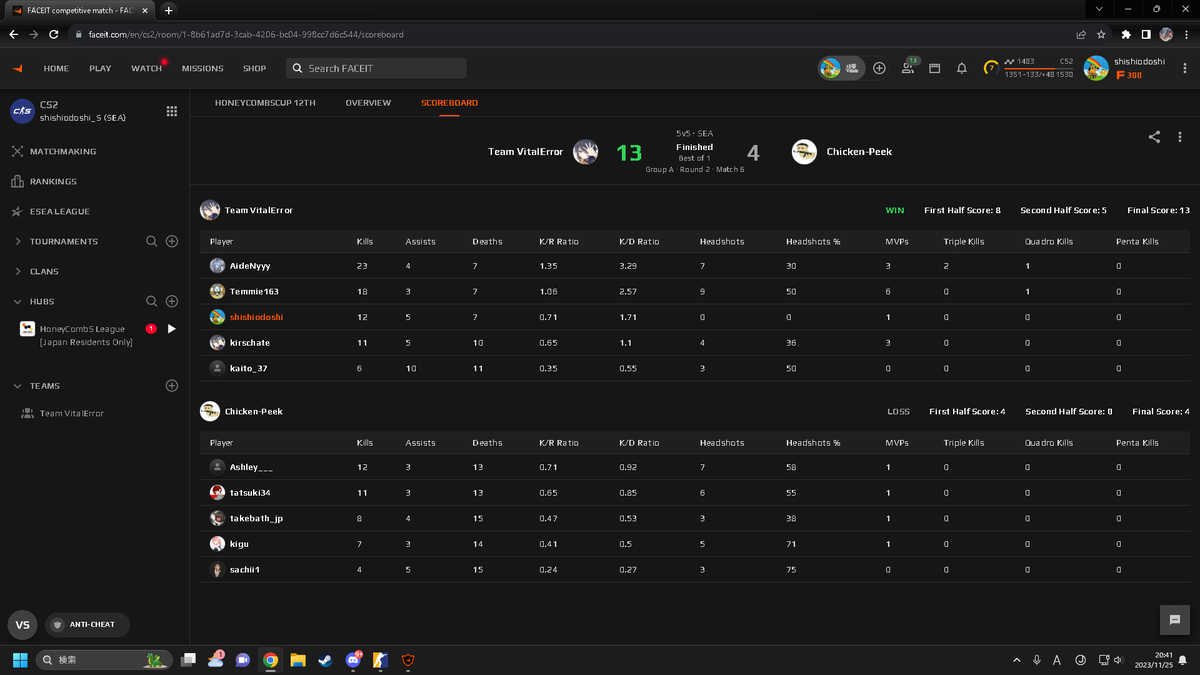Open the Chrome extensions puzzle icon

click(1126, 34)
